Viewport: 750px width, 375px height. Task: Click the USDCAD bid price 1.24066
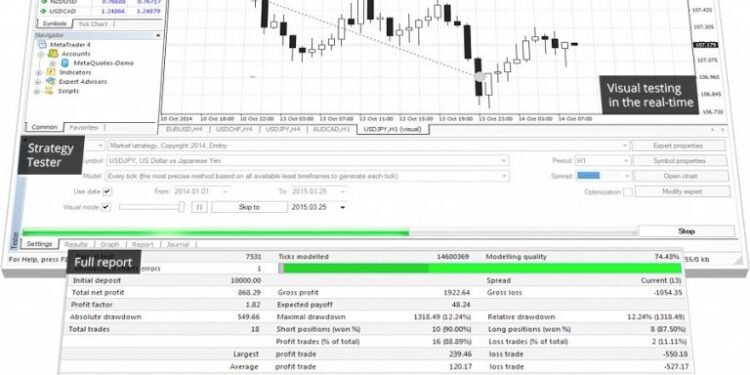(x=112, y=11)
